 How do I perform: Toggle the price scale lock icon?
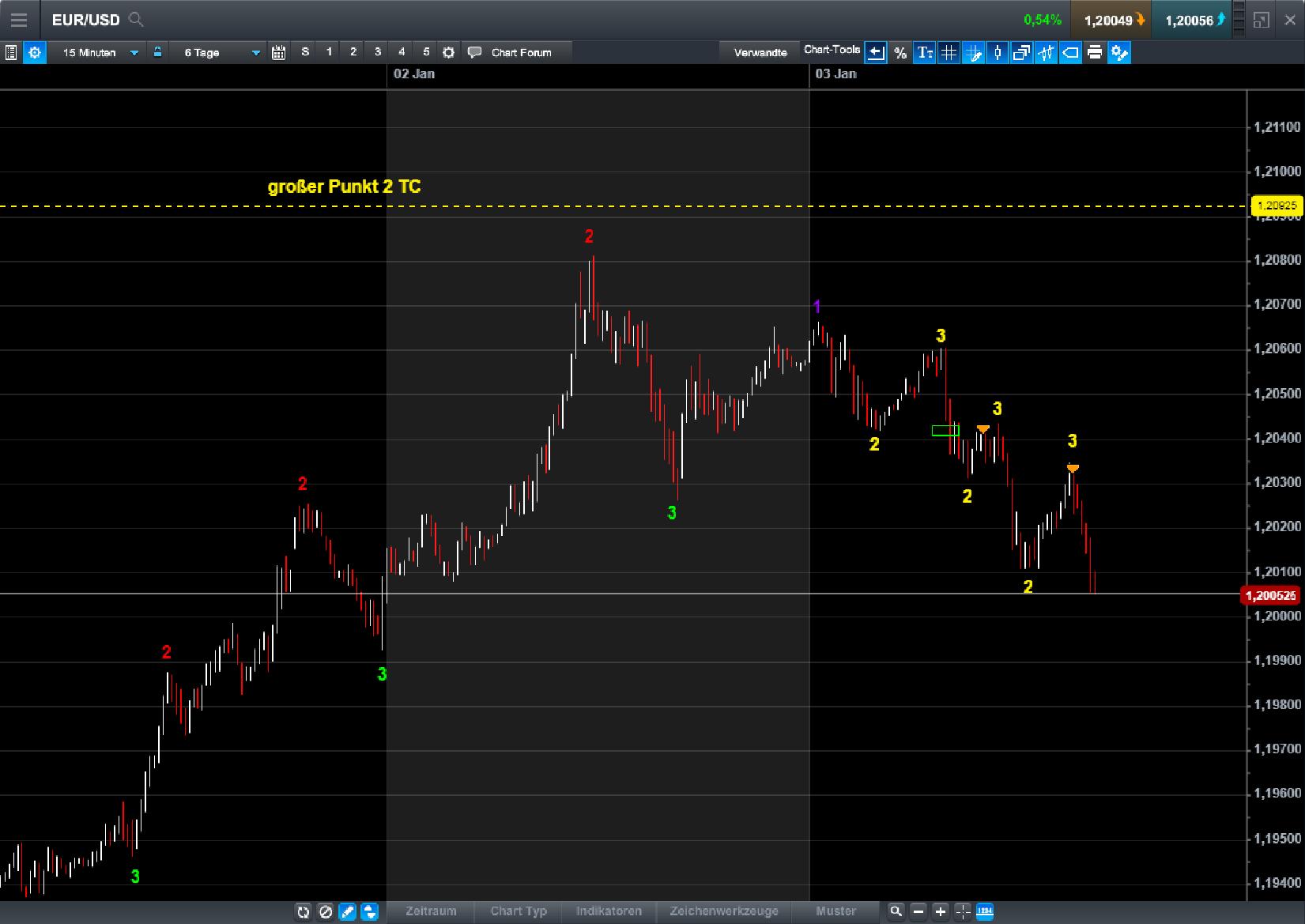coord(158,52)
